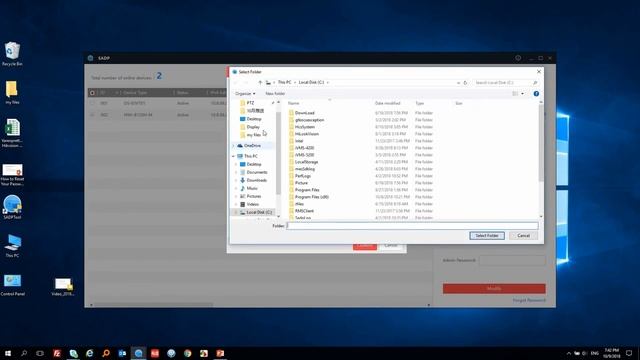Open the Windows Start menu
Screen dimensions: 640x360
coord(8,353)
